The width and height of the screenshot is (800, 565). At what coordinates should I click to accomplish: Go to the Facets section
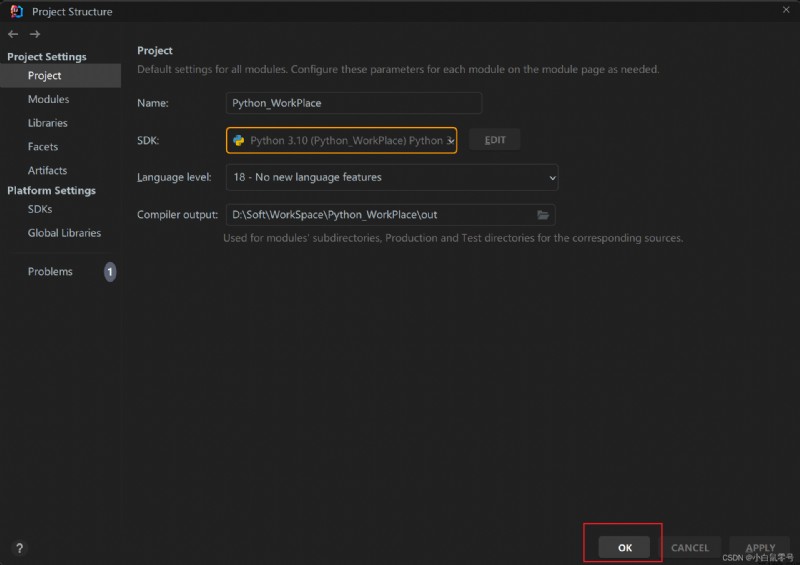(x=43, y=146)
